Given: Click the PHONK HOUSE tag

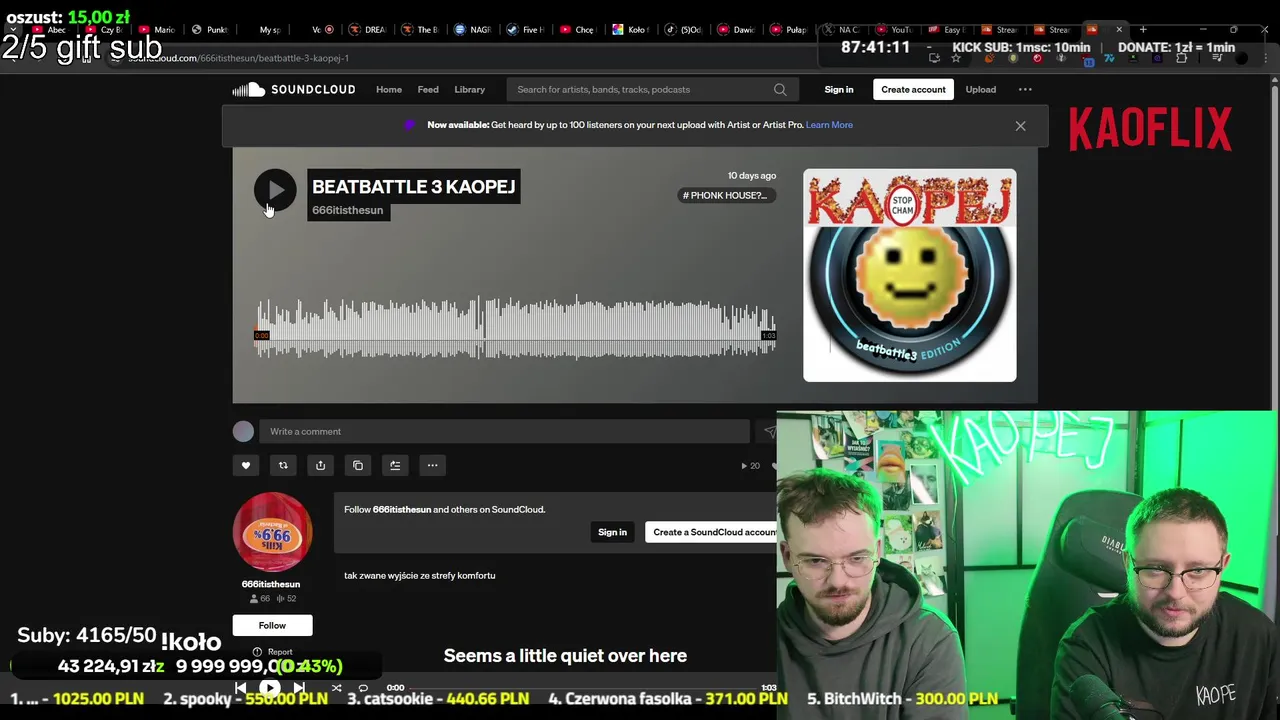Looking at the screenshot, I should click(725, 195).
